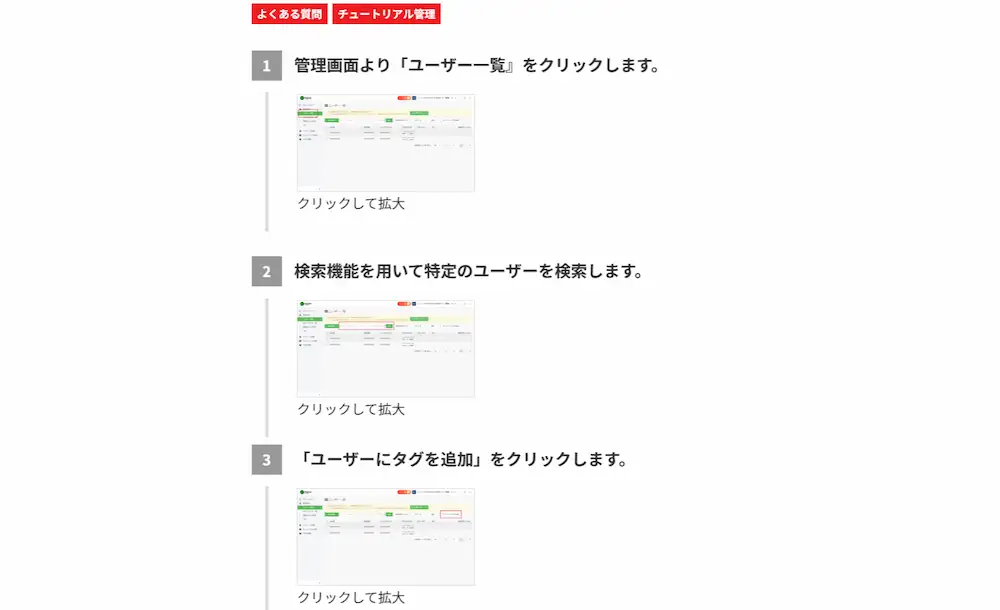Screen dimensions: 1000x610
Task: Open the よくある質問 red tag
Action: tap(289, 14)
